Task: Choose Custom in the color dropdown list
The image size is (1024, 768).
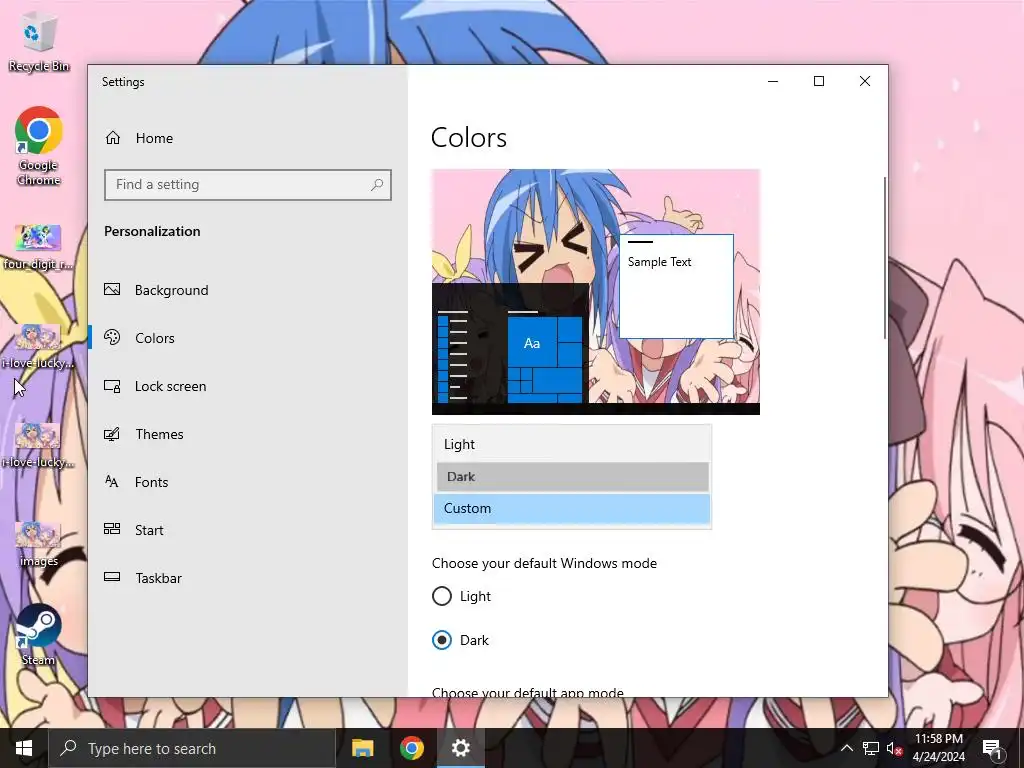Action: tap(571, 509)
